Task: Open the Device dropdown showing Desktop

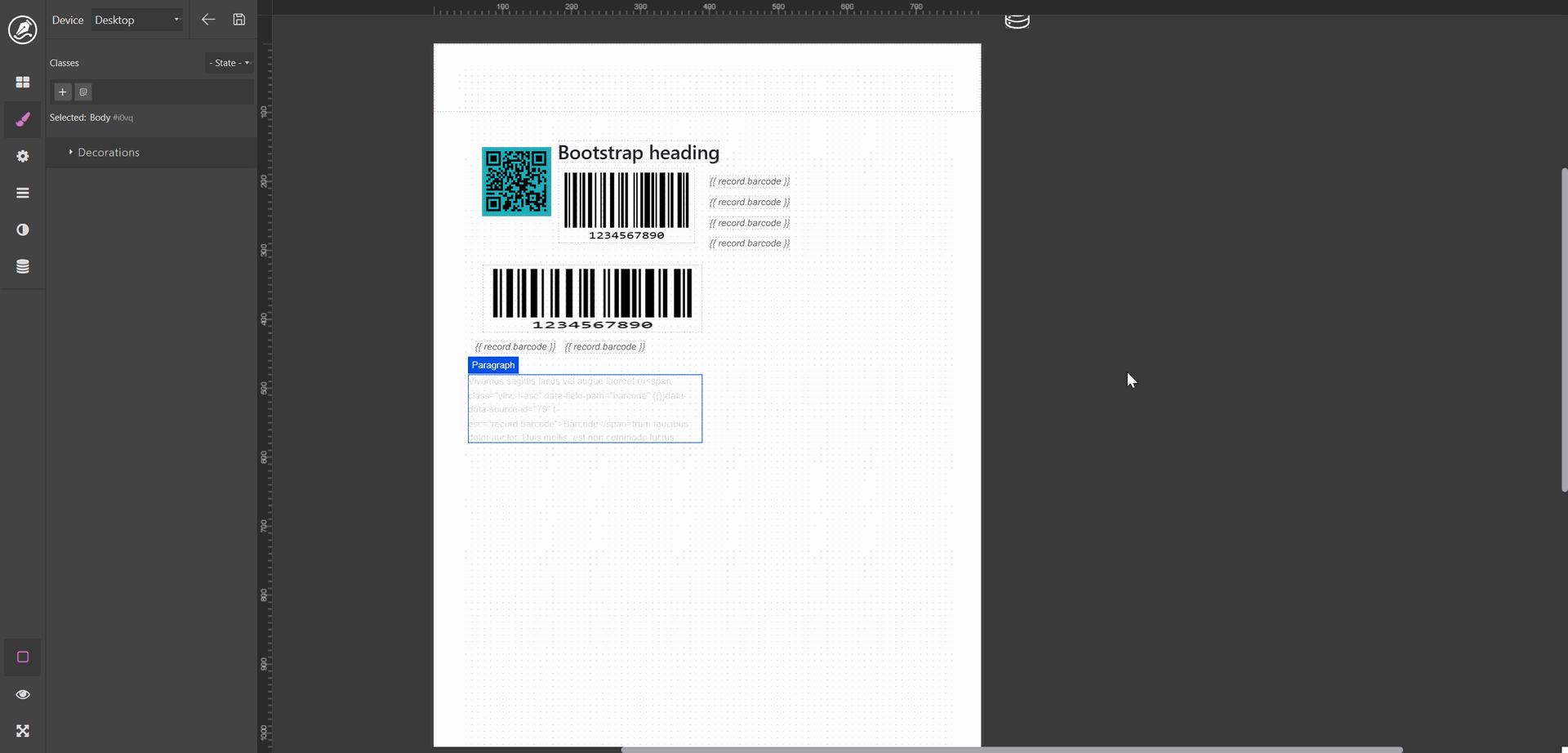Action: 136,20
